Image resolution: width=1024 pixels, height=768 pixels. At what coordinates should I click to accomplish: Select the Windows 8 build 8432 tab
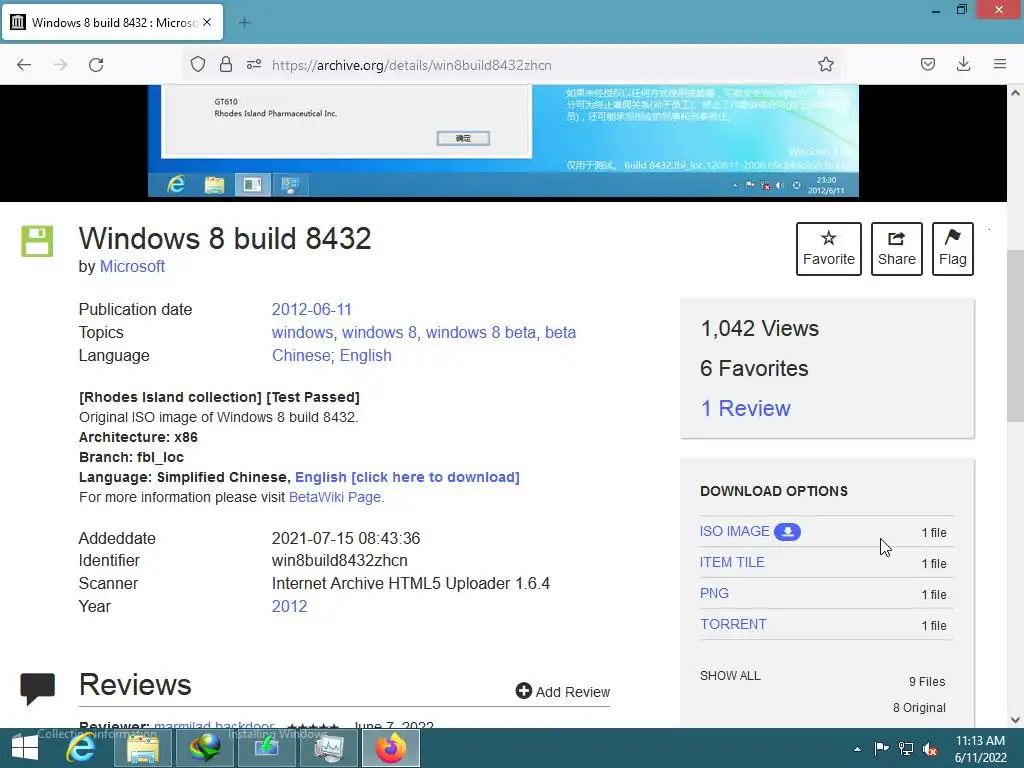click(112, 22)
